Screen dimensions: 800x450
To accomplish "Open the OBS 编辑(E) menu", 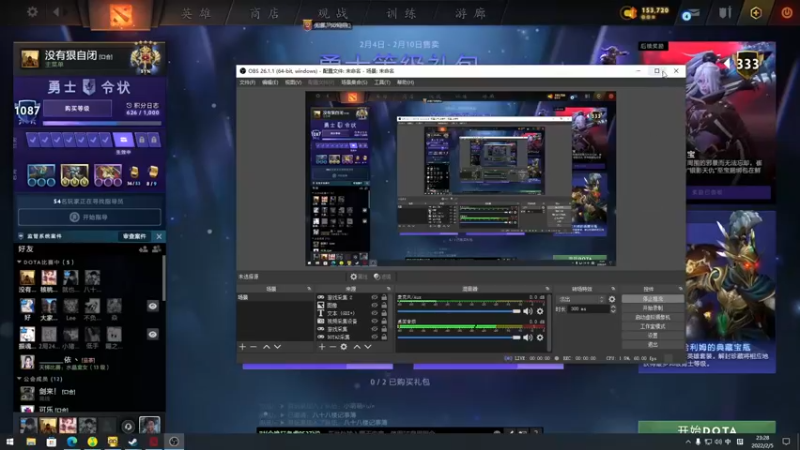I will [270, 82].
